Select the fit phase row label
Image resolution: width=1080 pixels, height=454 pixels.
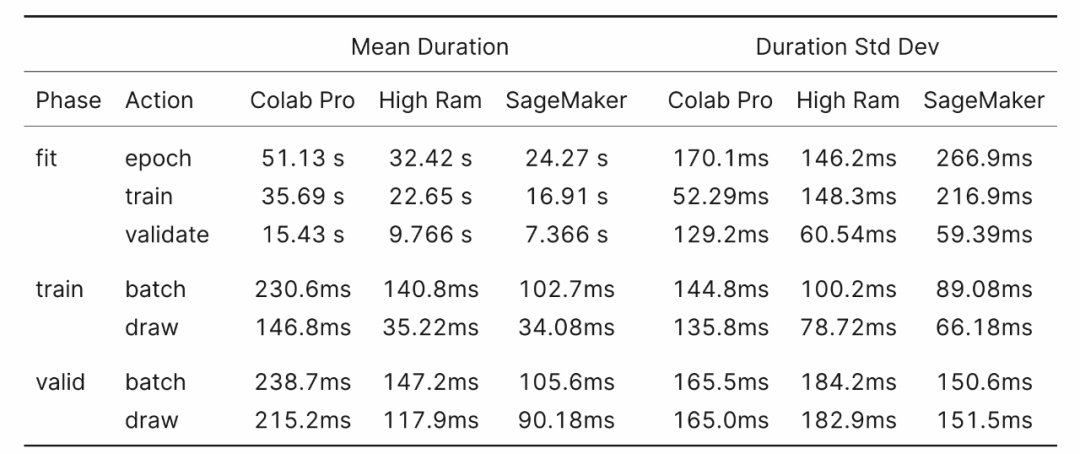(46, 158)
